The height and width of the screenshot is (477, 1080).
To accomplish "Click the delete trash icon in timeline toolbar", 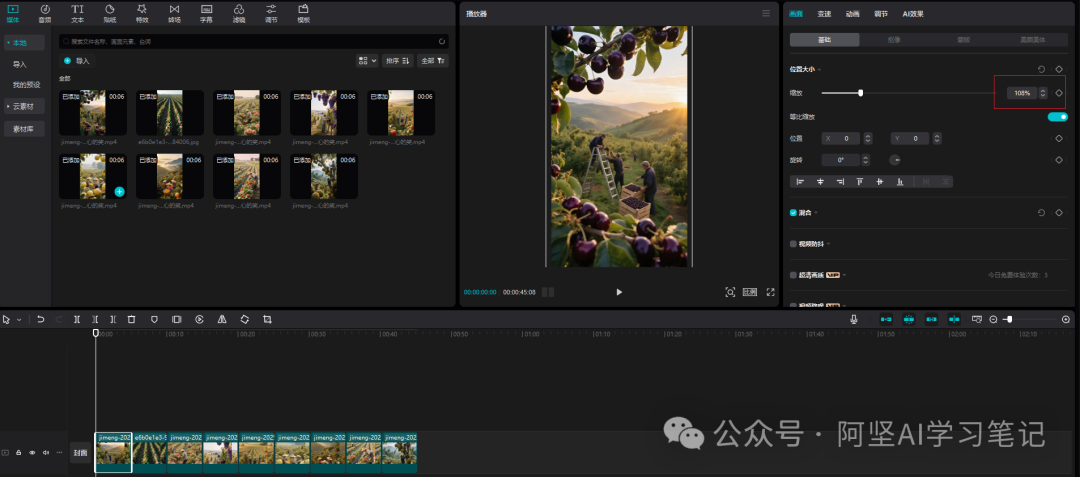I will coord(132,319).
